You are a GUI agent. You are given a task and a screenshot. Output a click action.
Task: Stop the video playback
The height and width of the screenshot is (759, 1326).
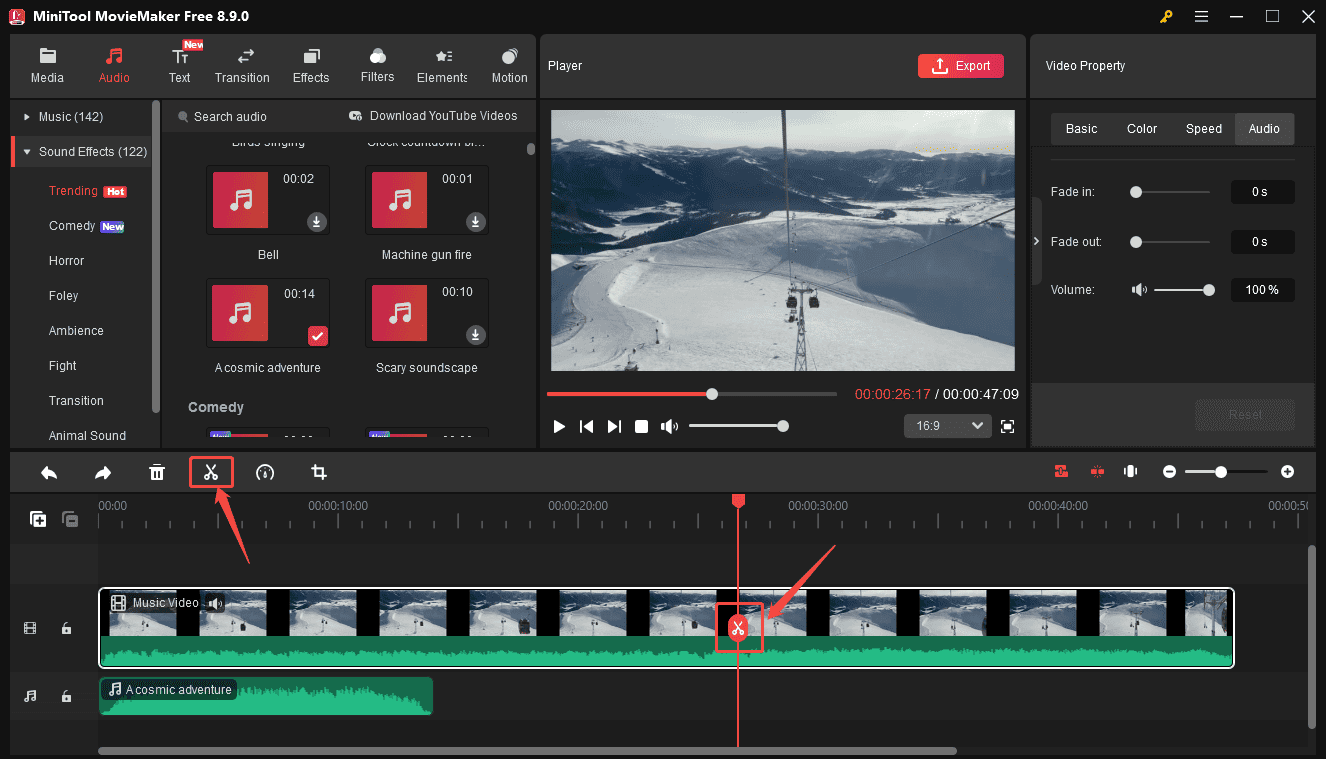(641, 426)
